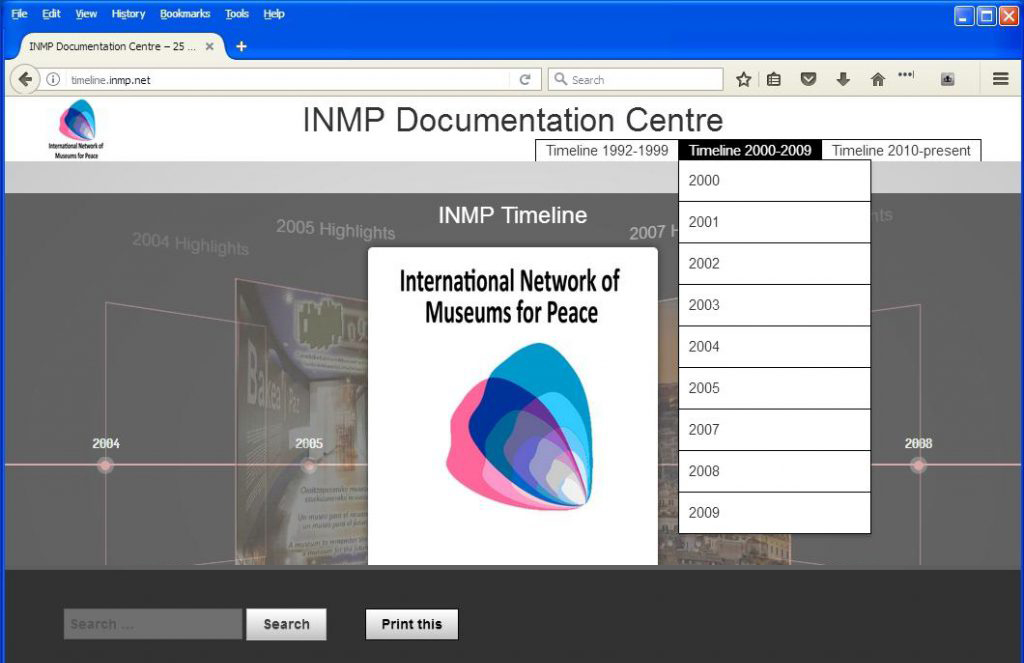This screenshot has width=1024, height=663.
Task: Open the Tools menu
Action: (x=236, y=14)
